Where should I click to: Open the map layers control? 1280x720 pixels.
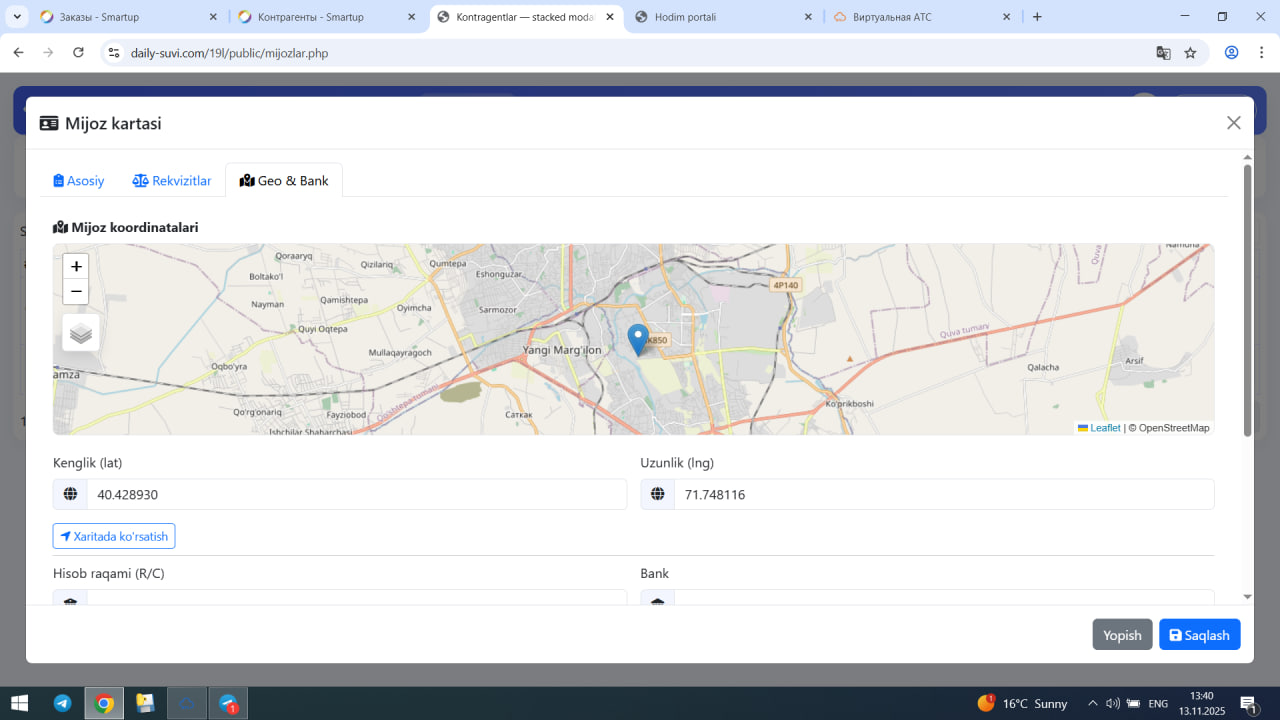pyautogui.click(x=81, y=333)
